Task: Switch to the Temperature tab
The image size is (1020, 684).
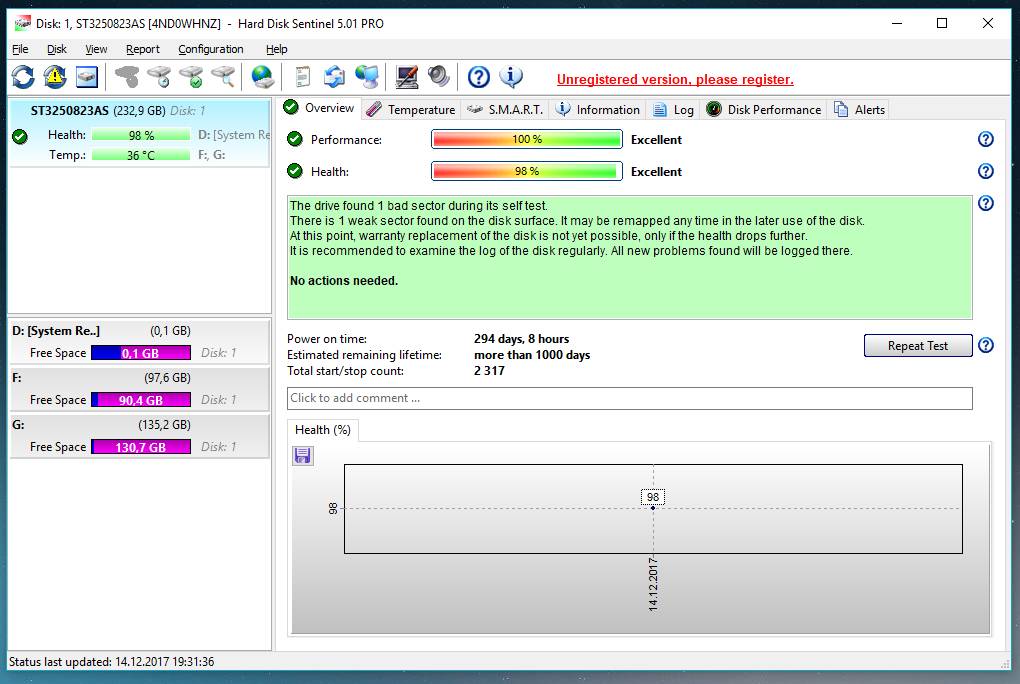Action: click(x=411, y=110)
